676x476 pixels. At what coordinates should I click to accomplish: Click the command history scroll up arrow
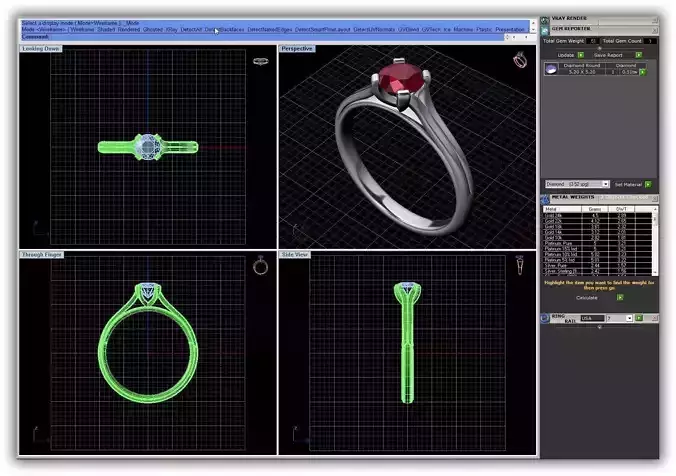(533, 22)
